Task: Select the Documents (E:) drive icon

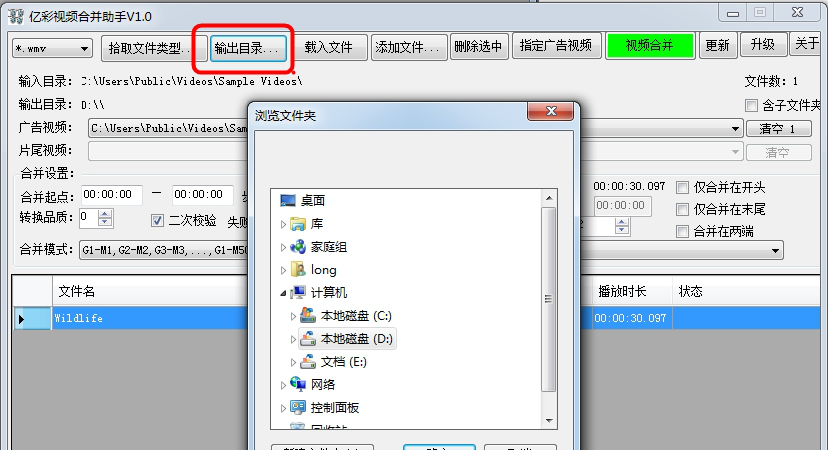Action: click(308, 362)
